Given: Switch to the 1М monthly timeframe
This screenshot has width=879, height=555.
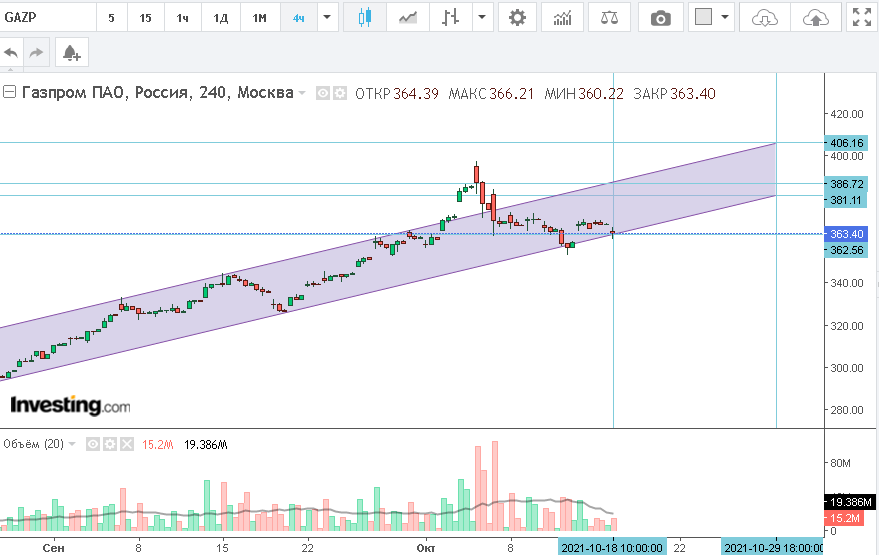Looking at the screenshot, I should pos(260,17).
